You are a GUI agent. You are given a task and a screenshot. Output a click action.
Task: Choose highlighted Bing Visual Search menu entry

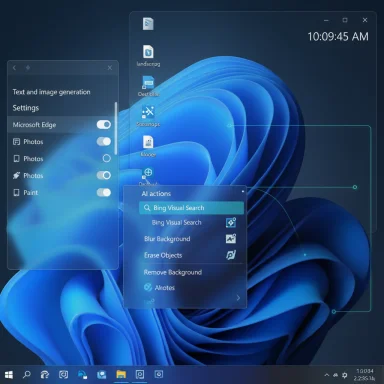point(191,208)
